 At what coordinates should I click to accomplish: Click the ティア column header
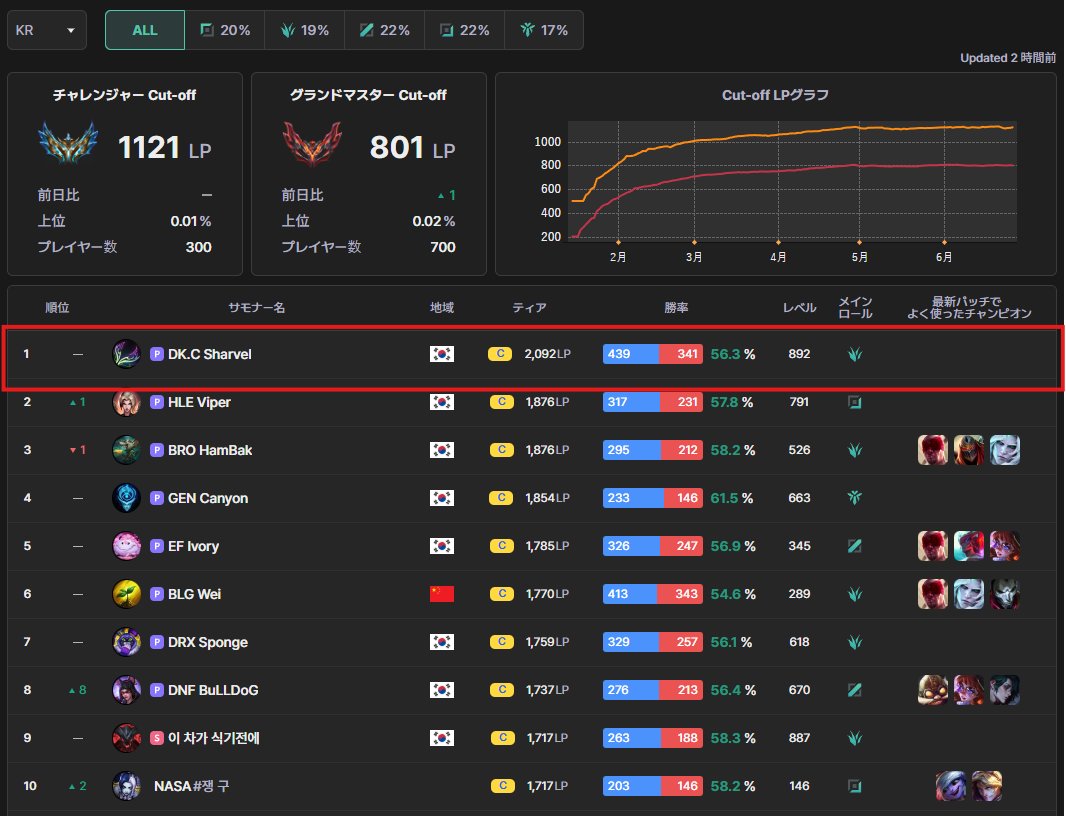(529, 307)
